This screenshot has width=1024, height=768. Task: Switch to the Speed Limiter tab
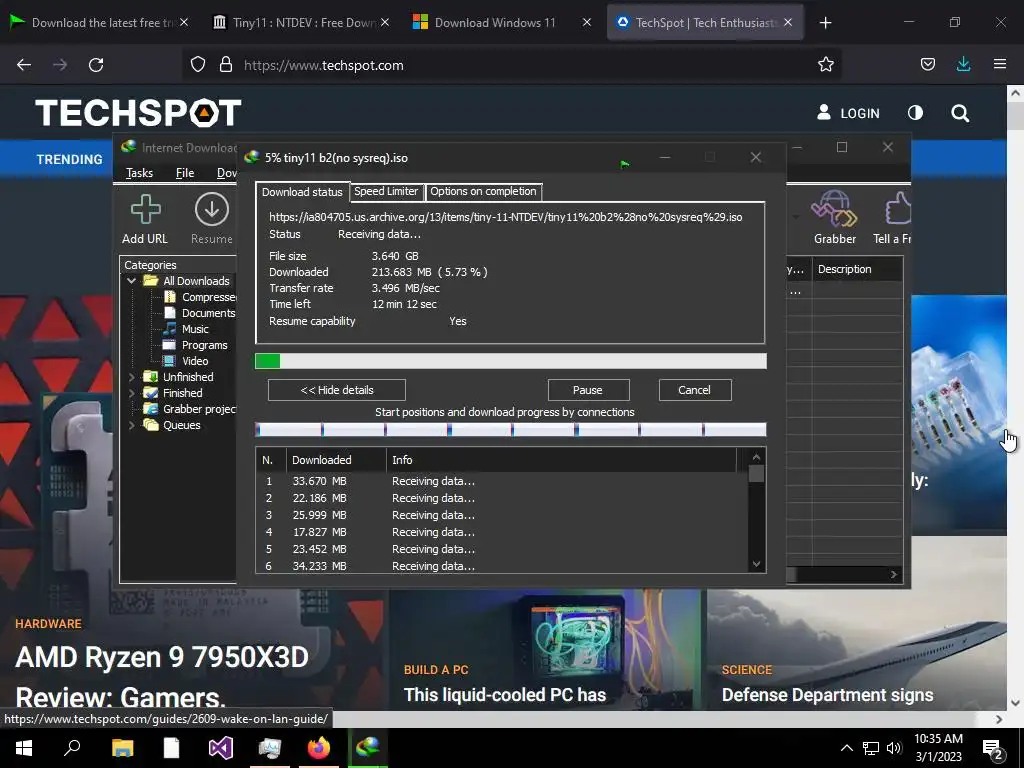pos(386,191)
